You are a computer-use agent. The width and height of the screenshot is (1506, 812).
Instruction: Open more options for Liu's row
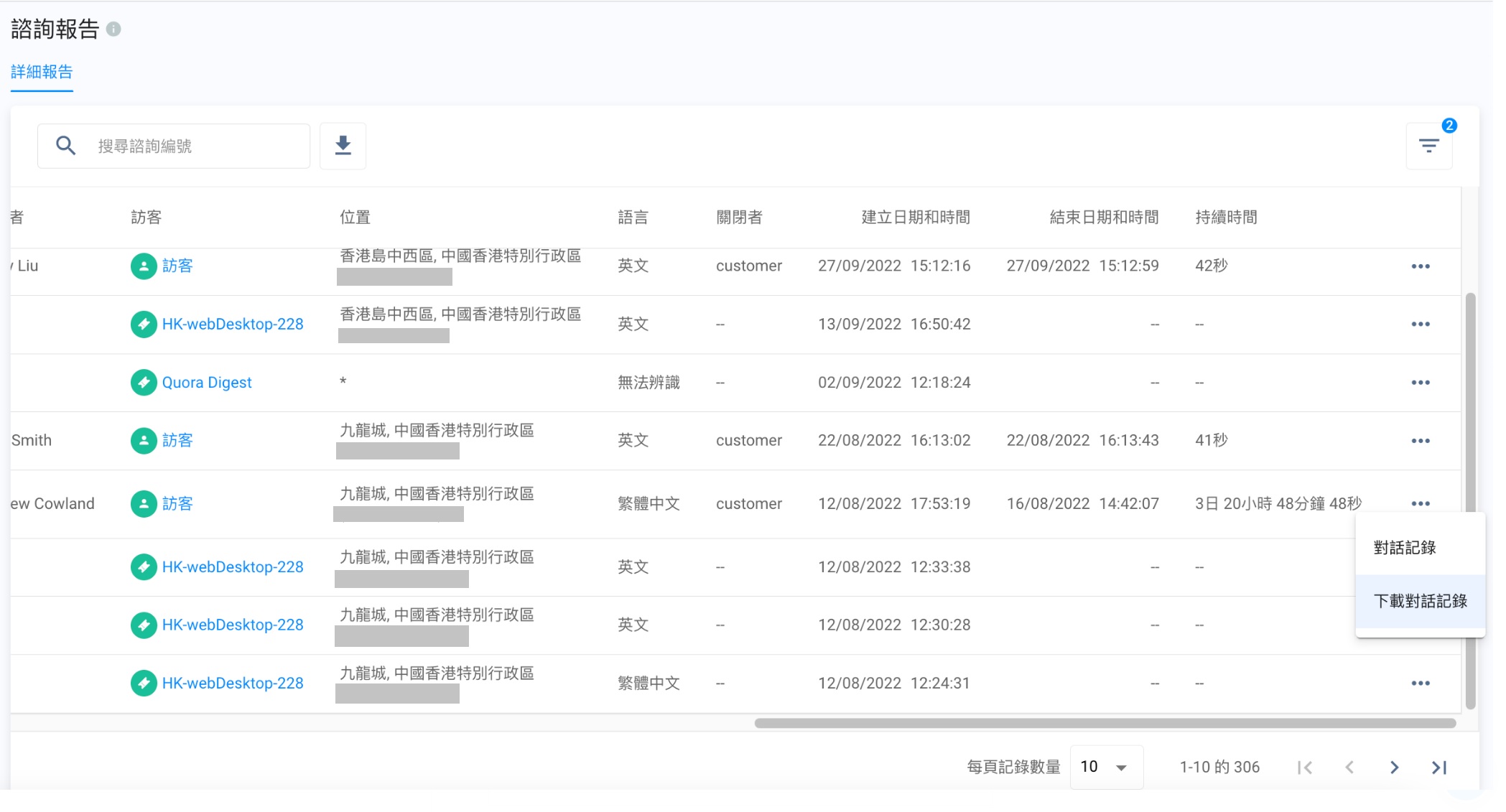[x=1420, y=266]
